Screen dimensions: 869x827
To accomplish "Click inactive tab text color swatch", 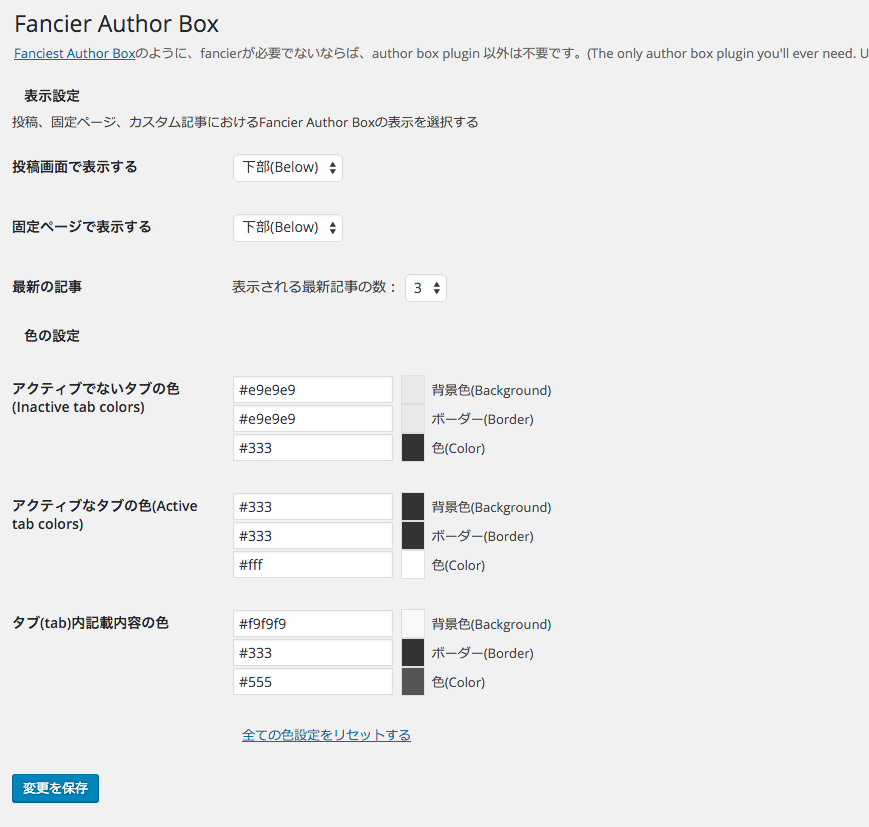I will coord(413,448).
